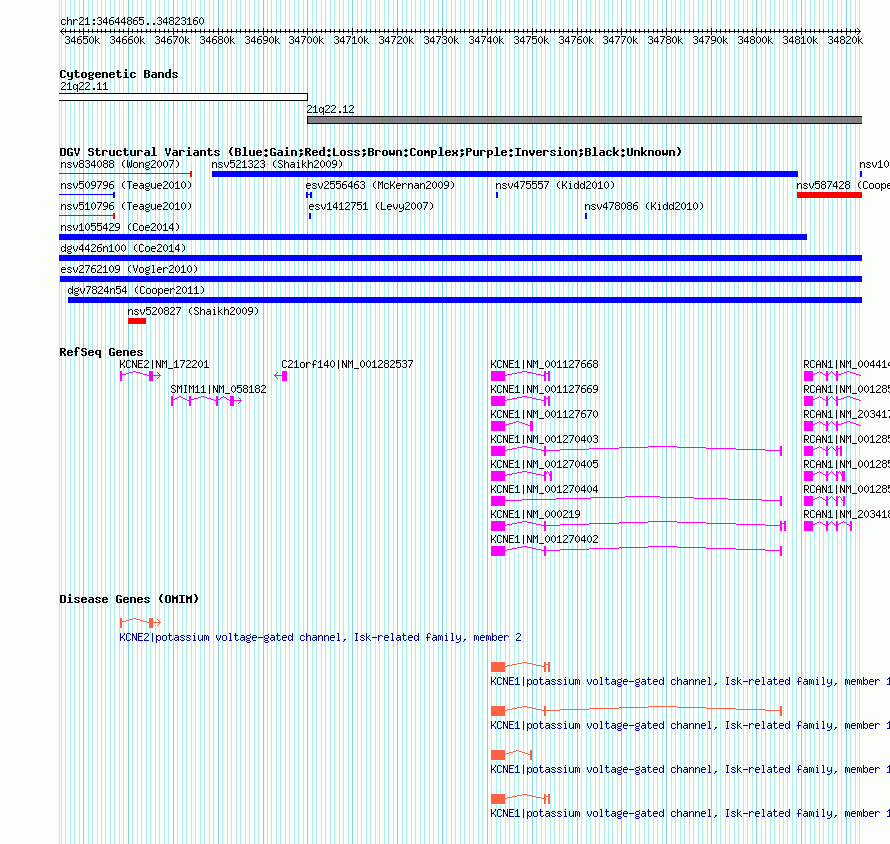Screen dimensions: 890x844
Task: Click the RCAN1 NM_004414 gene glyph
Action: tap(833, 376)
